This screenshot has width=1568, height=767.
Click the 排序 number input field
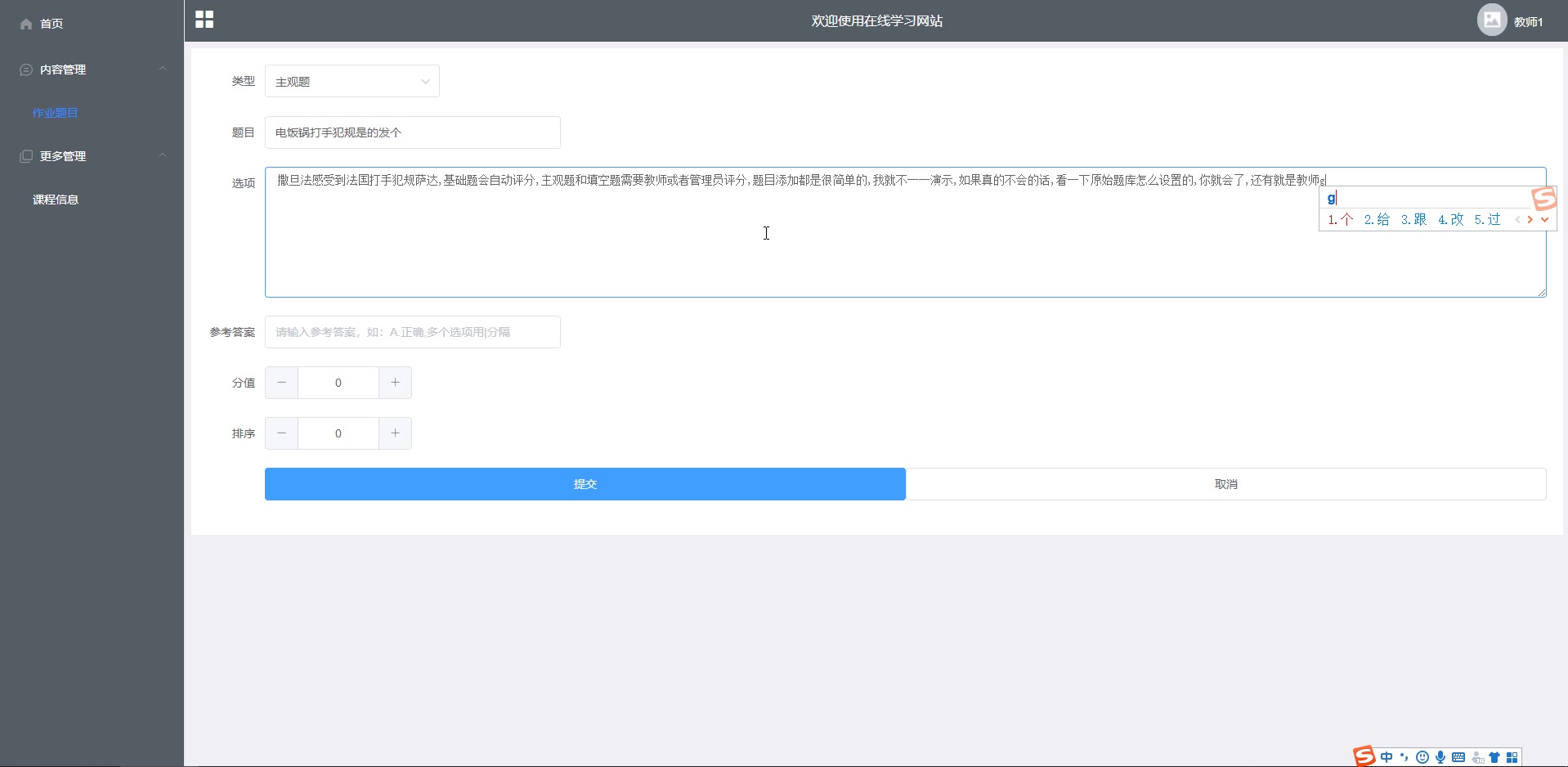[338, 433]
